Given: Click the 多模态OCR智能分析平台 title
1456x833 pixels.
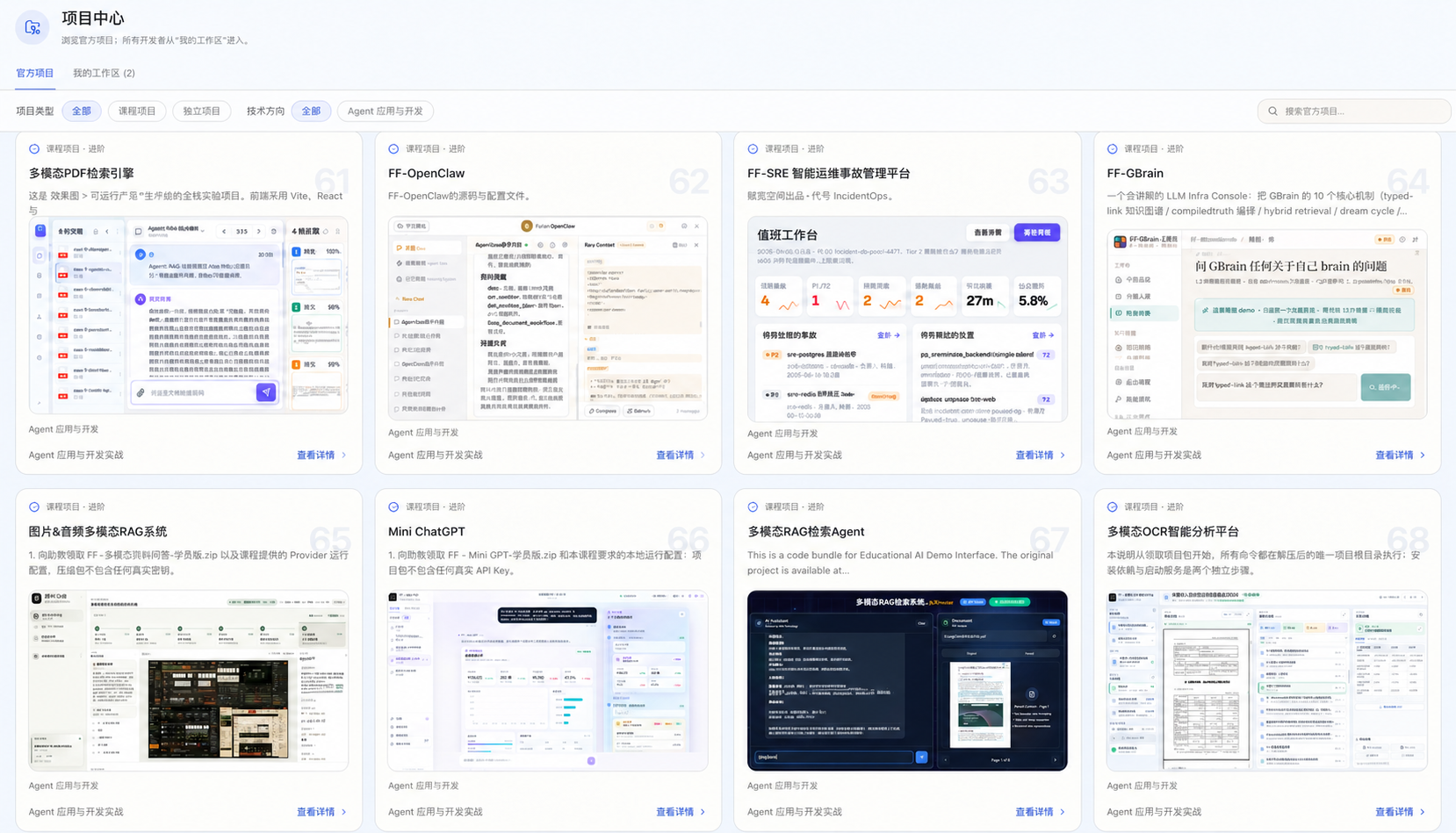Looking at the screenshot, I should click(x=1173, y=532).
